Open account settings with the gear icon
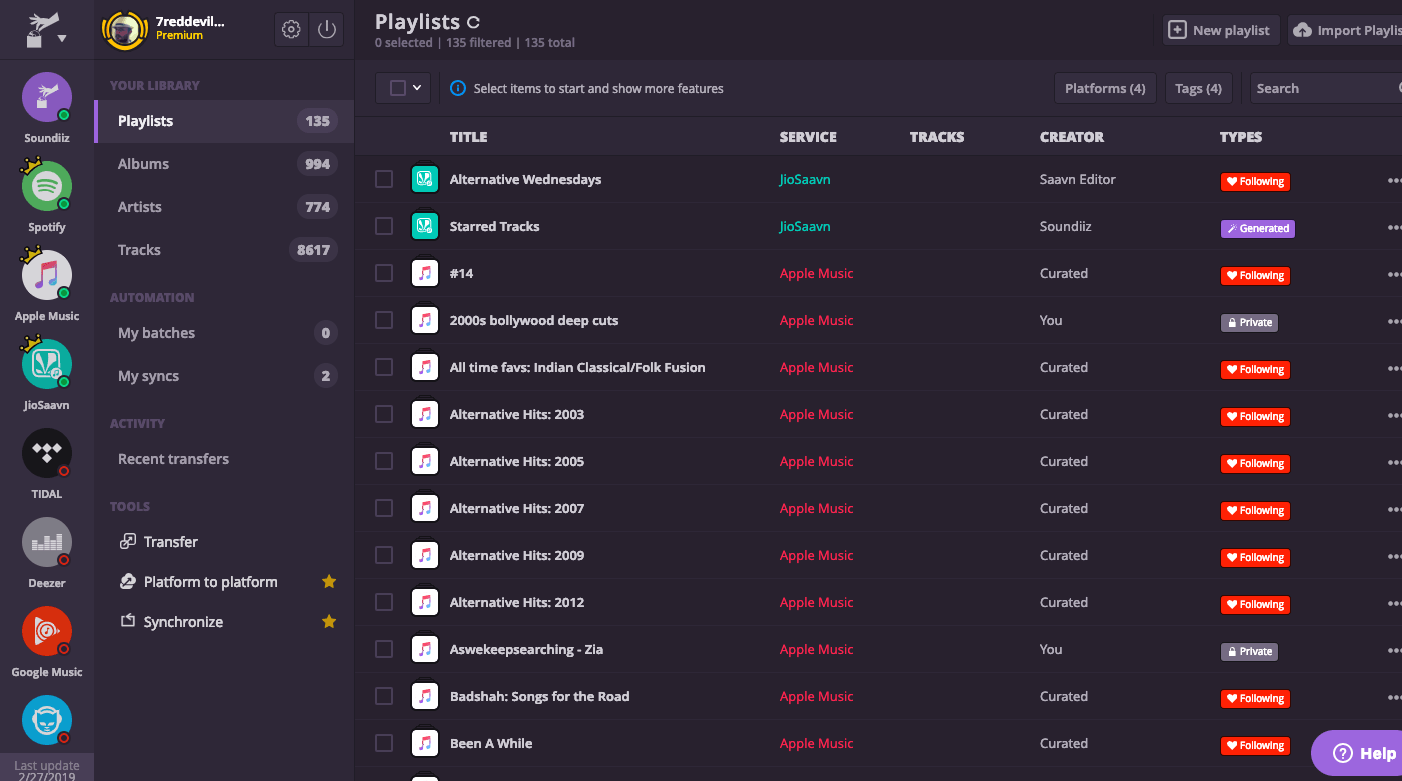This screenshot has width=1402, height=781. click(x=291, y=29)
